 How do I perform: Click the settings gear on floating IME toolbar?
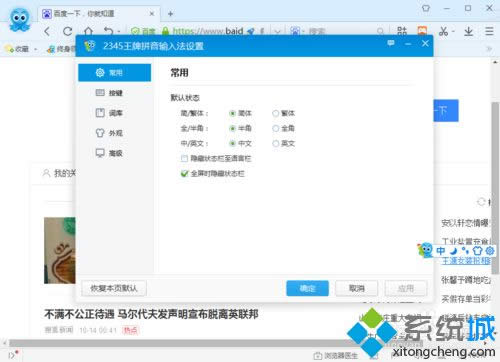click(490, 250)
